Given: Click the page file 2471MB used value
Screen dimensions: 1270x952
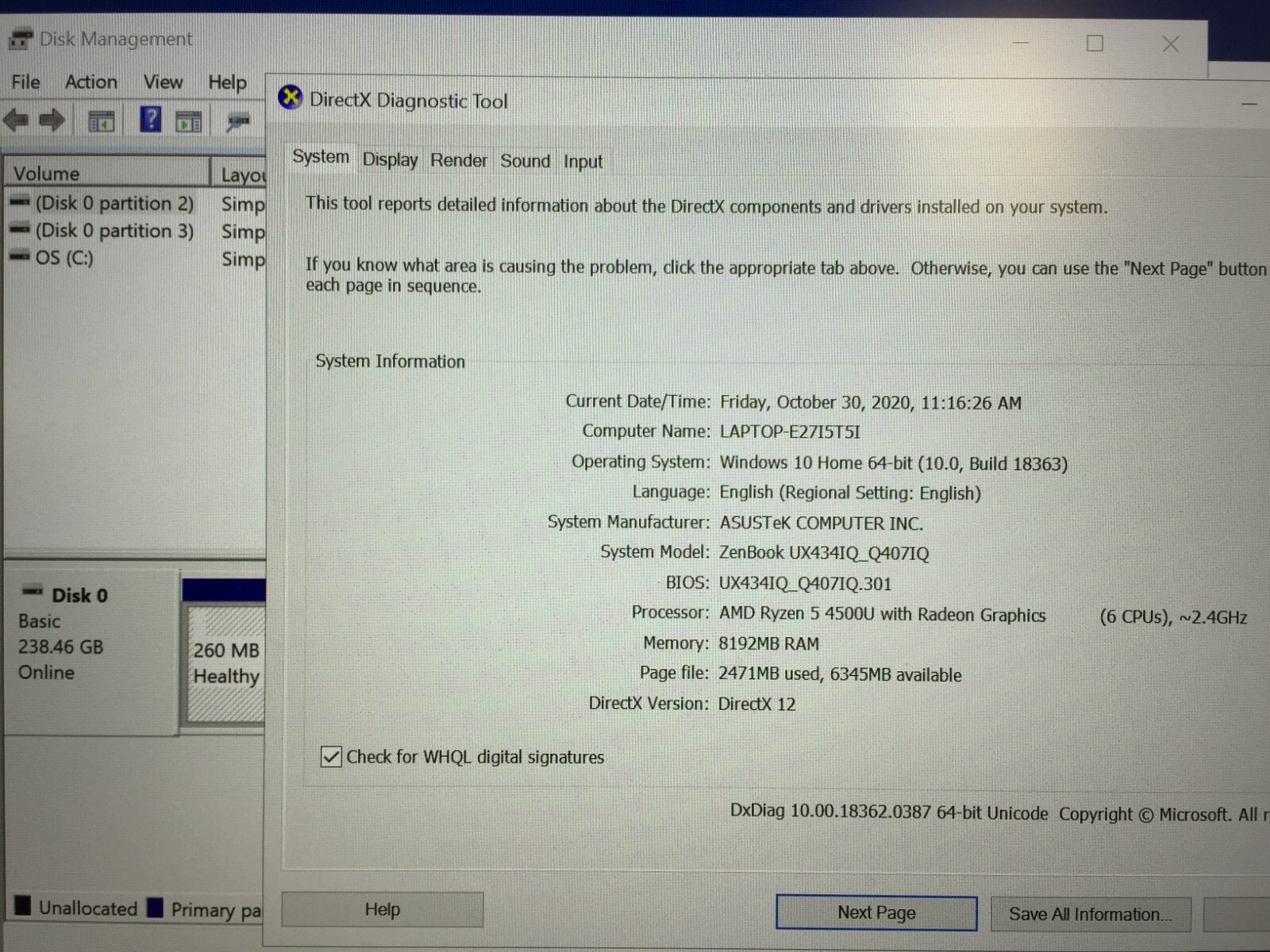Looking at the screenshot, I should point(840,674).
